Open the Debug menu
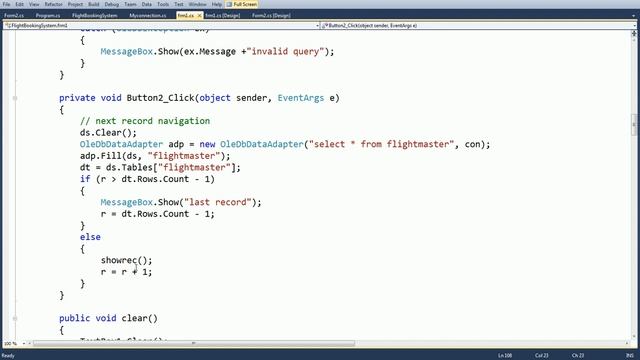640x360 pixels. tap(111, 4)
